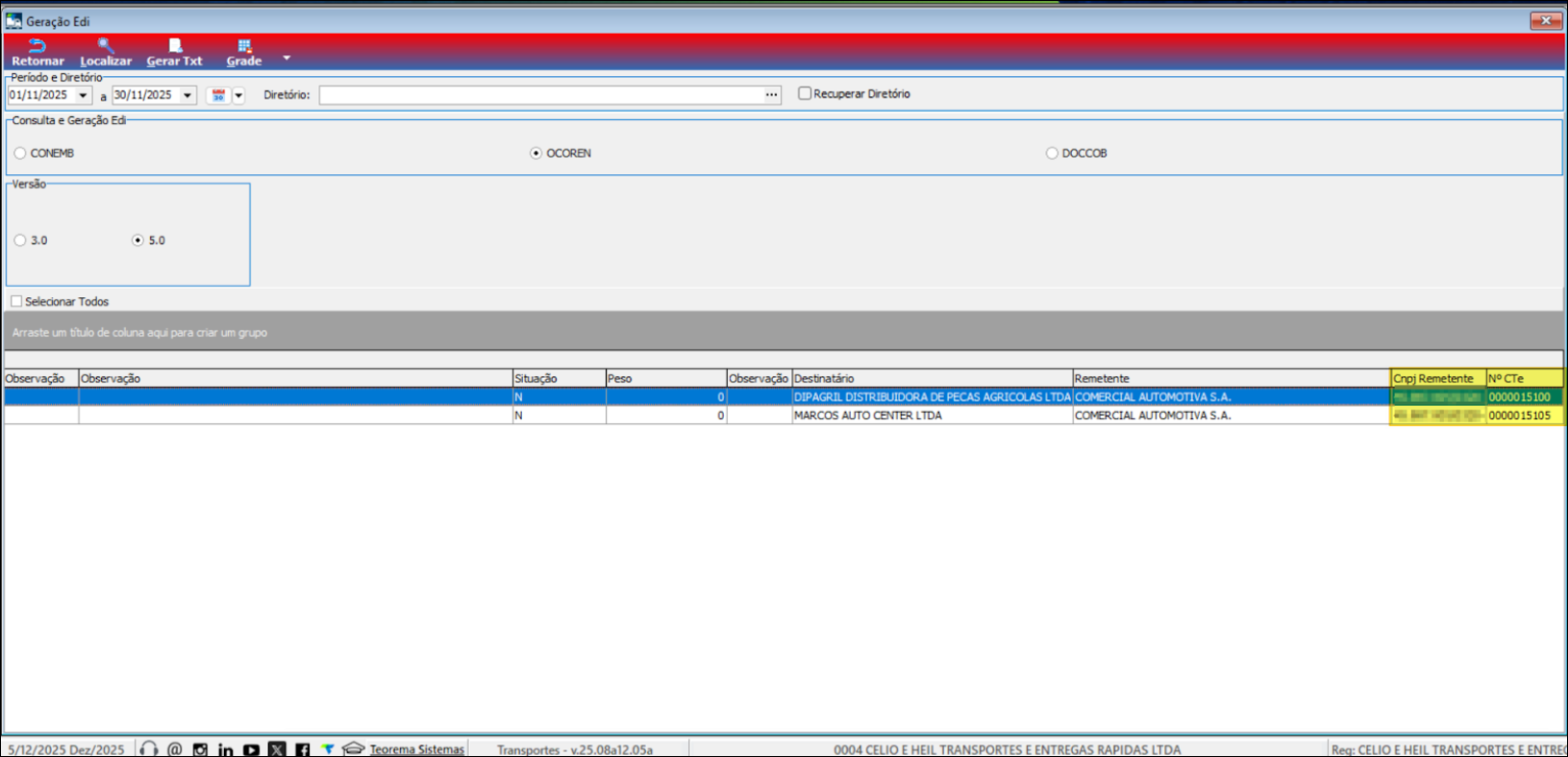Select the CONEMB radio option
Screen dimensions: 1568x757
(x=20, y=153)
